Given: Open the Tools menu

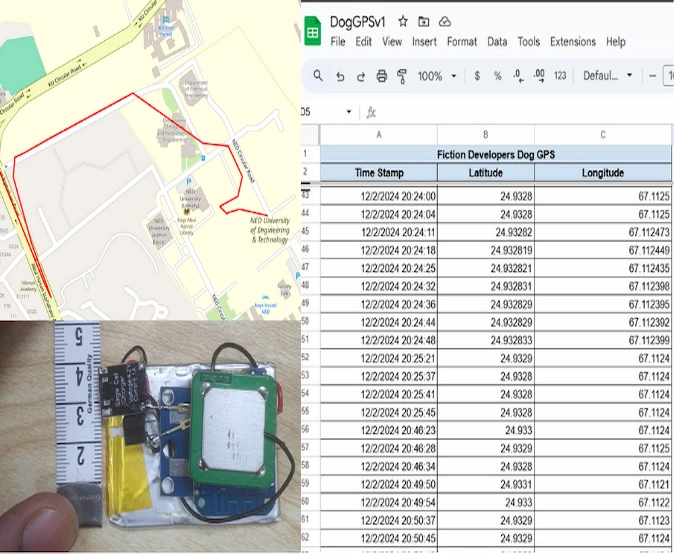Looking at the screenshot, I should coord(528,42).
